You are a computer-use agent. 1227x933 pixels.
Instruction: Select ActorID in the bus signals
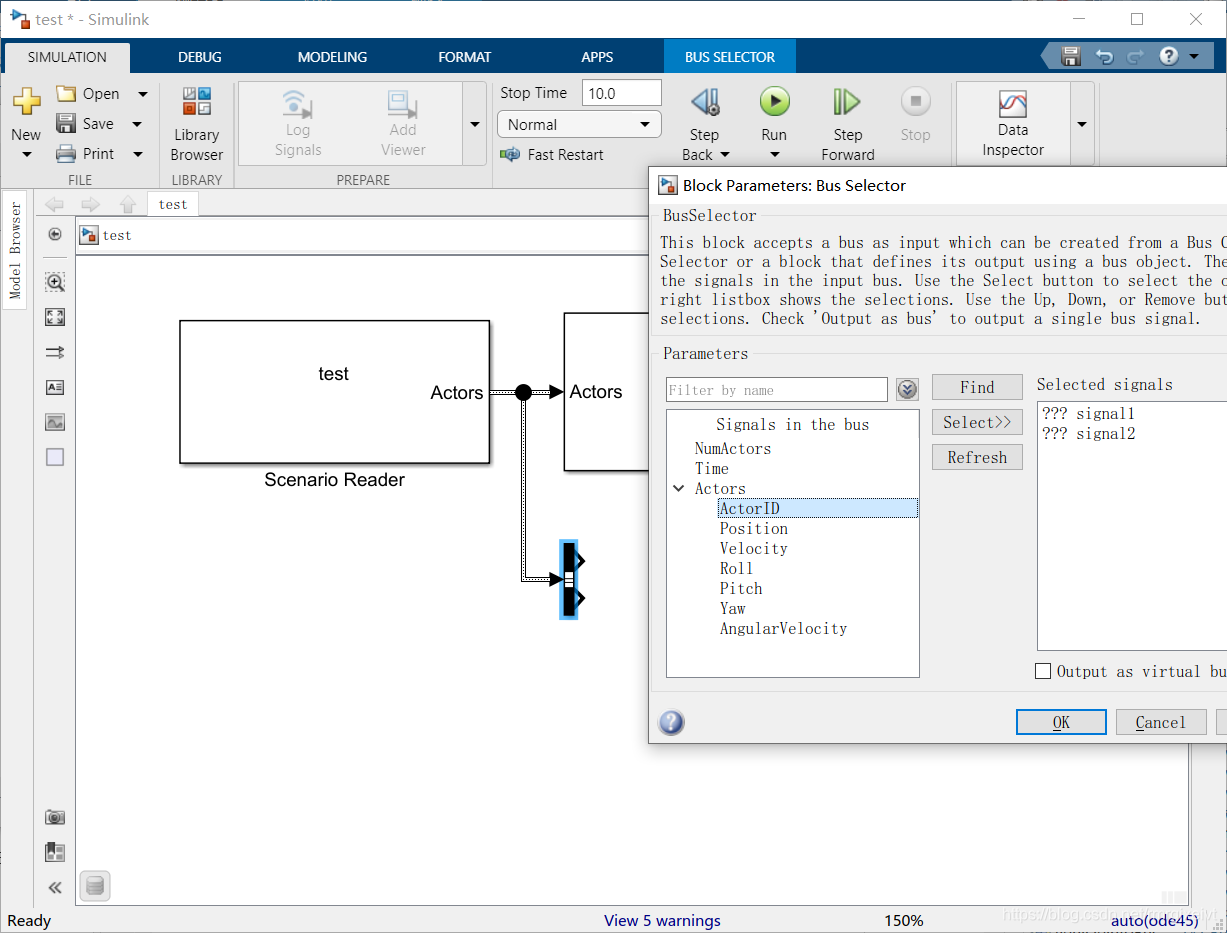(x=817, y=508)
